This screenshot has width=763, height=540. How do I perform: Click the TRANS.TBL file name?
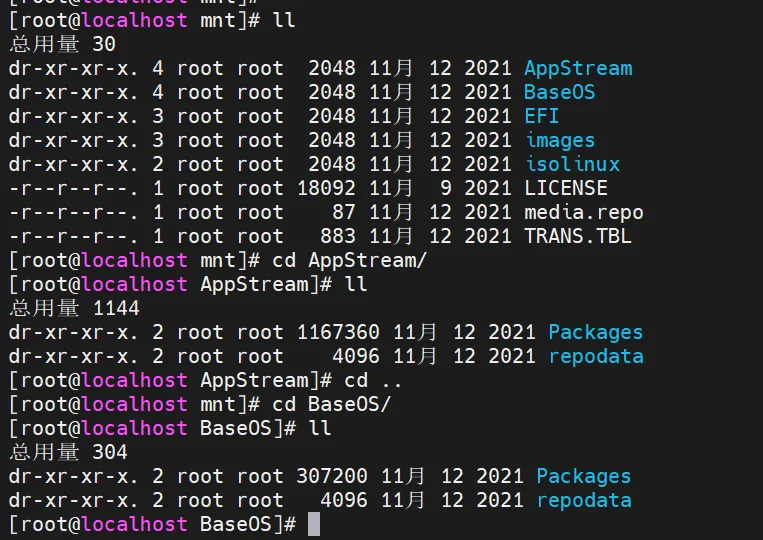578,237
